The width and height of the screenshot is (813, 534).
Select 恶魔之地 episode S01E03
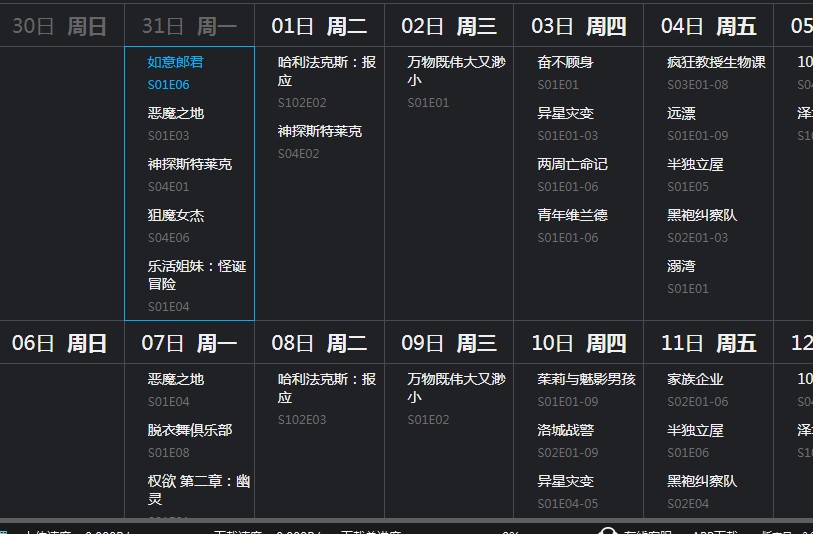click(175, 113)
